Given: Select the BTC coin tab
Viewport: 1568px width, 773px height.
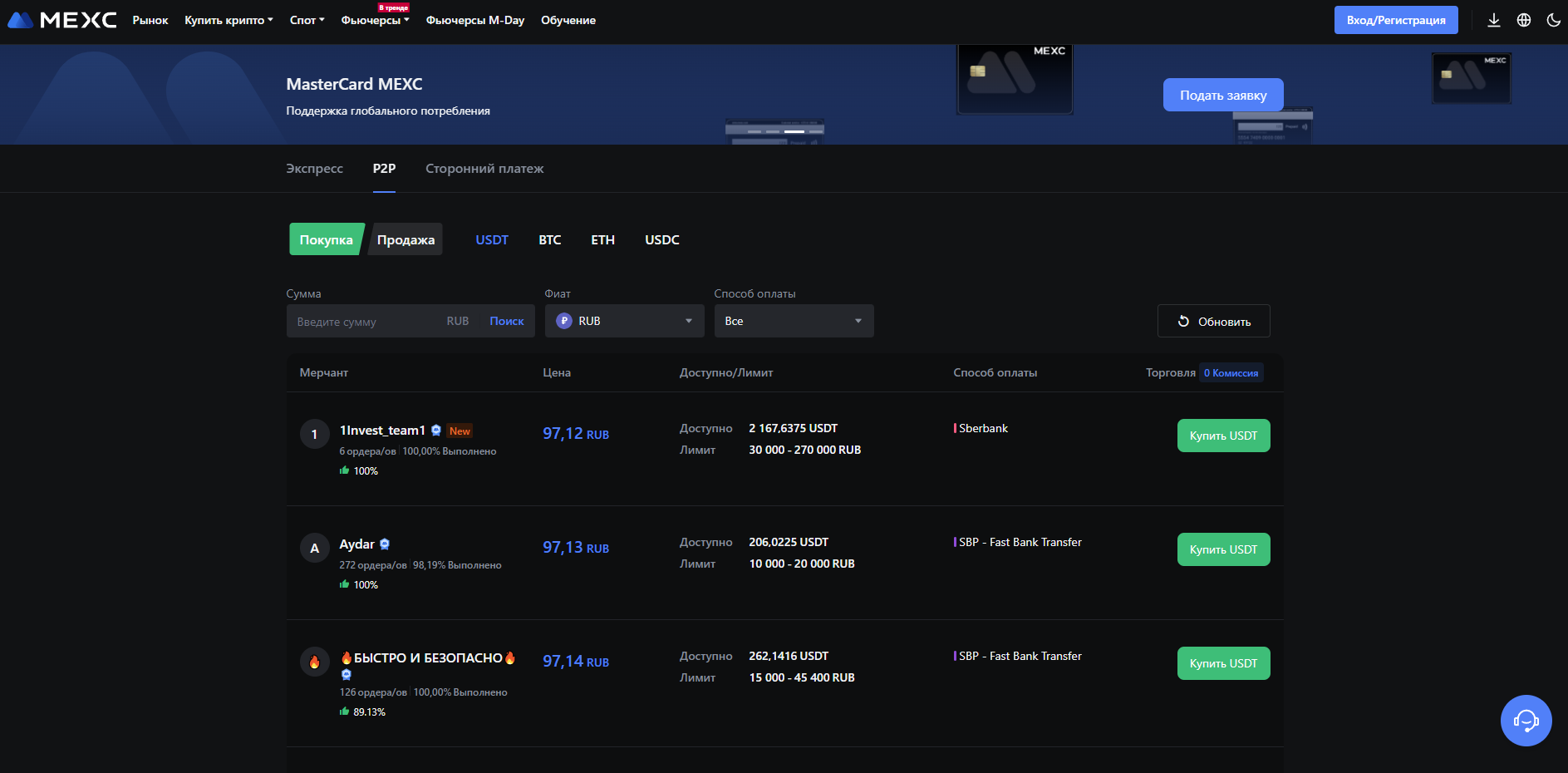Looking at the screenshot, I should (549, 239).
